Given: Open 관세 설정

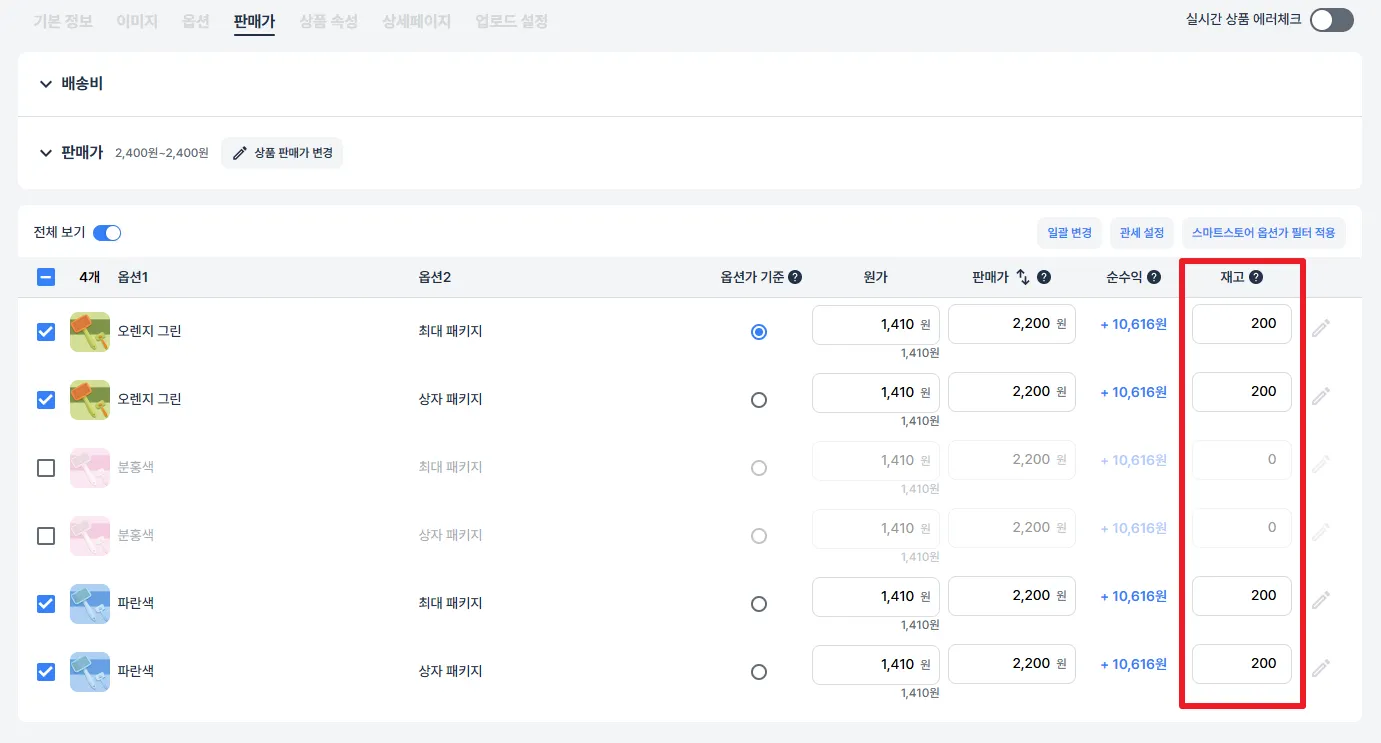Looking at the screenshot, I should coord(1142,233).
